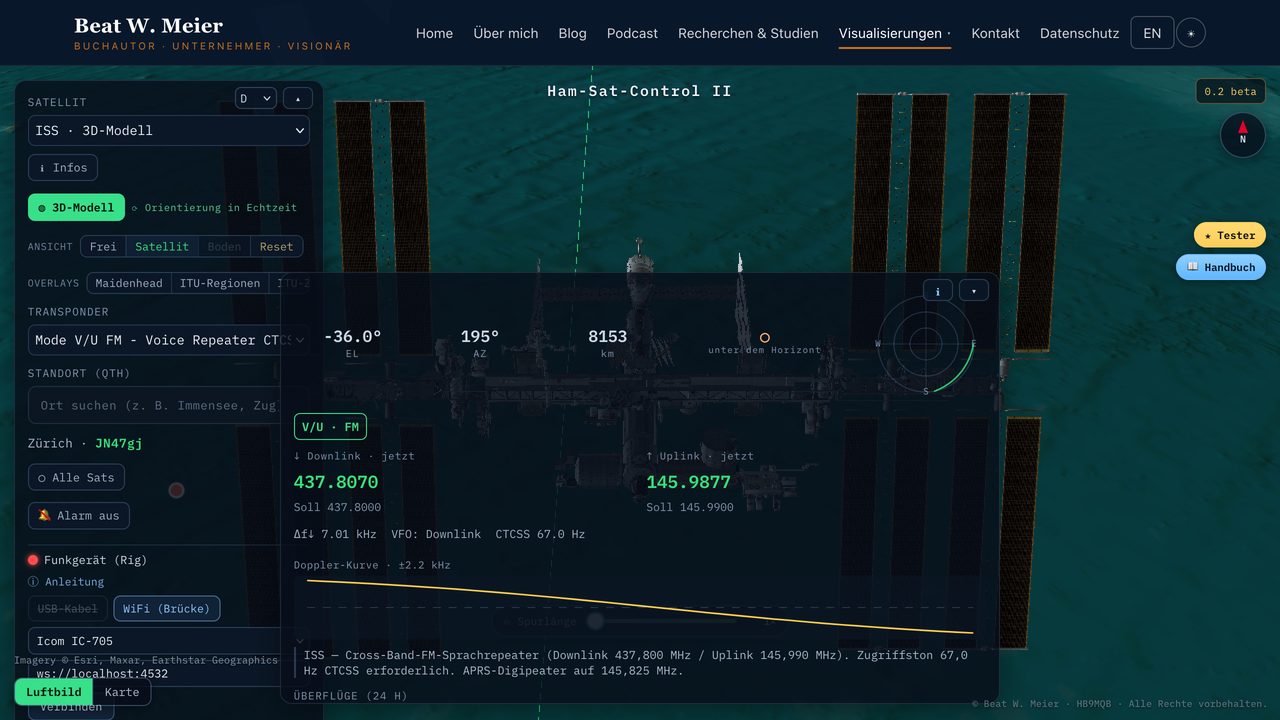
Task: Open the D language dropdown in panel
Action: coord(256,98)
